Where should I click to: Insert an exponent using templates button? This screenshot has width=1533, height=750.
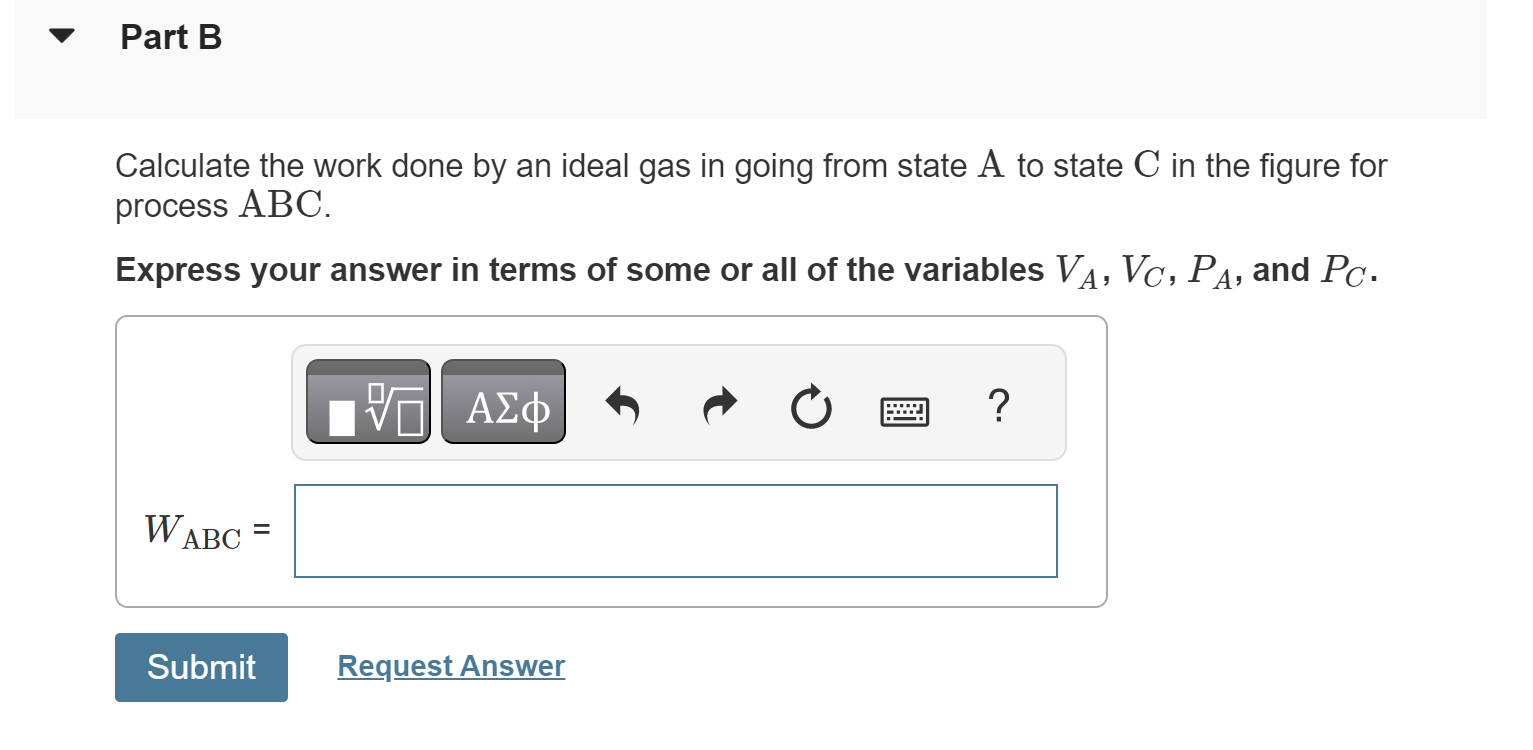[367, 401]
